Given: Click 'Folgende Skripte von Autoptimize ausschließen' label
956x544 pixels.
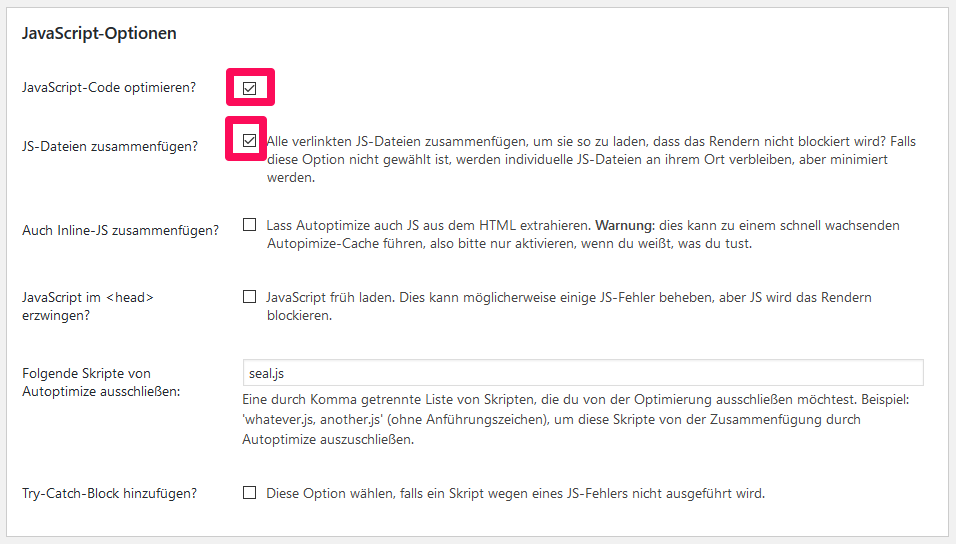Looking at the screenshot, I should click(x=100, y=382).
